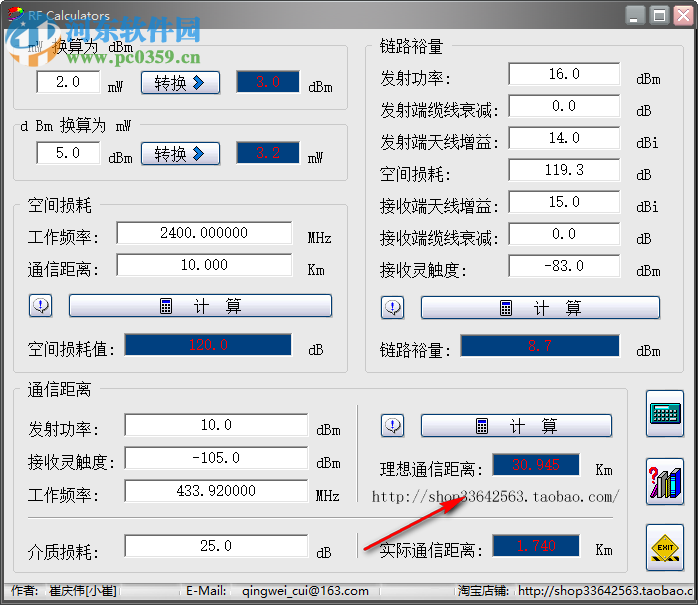Image resolution: width=698 pixels, height=605 pixels.
Task: Click info icon in 链路裕量 section
Action: point(393,307)
